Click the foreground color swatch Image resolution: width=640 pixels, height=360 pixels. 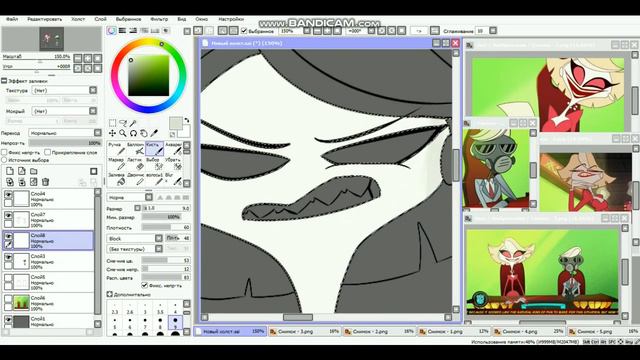tap(176, 123)
